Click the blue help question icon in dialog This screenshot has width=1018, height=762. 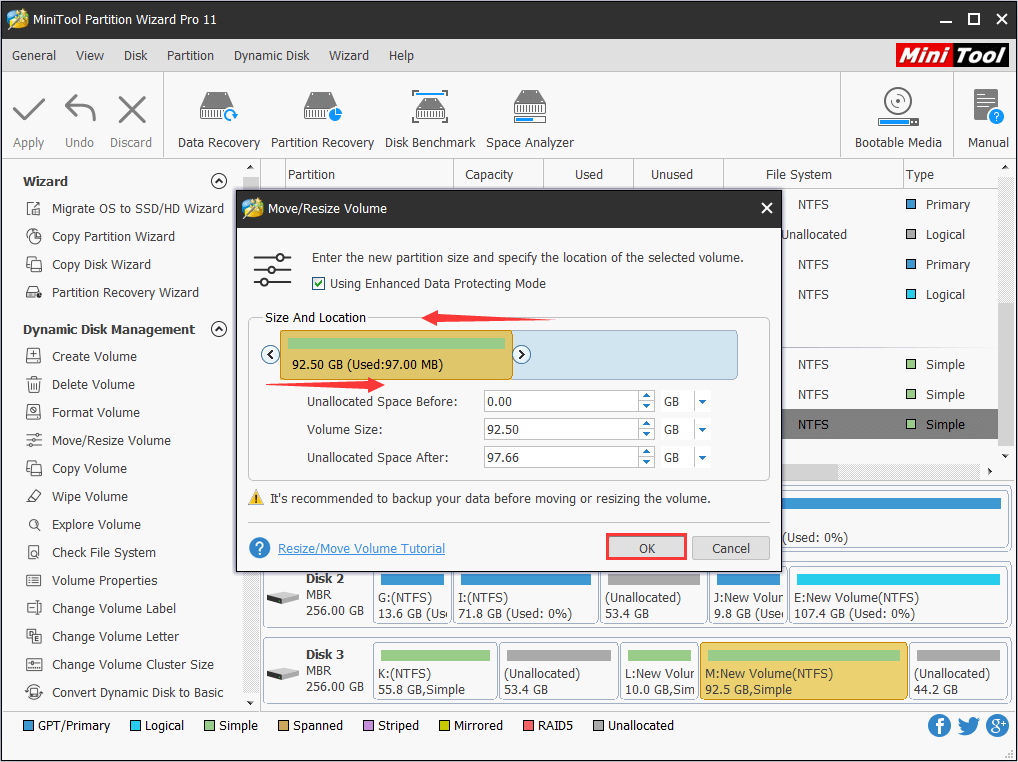pos(260,548)
